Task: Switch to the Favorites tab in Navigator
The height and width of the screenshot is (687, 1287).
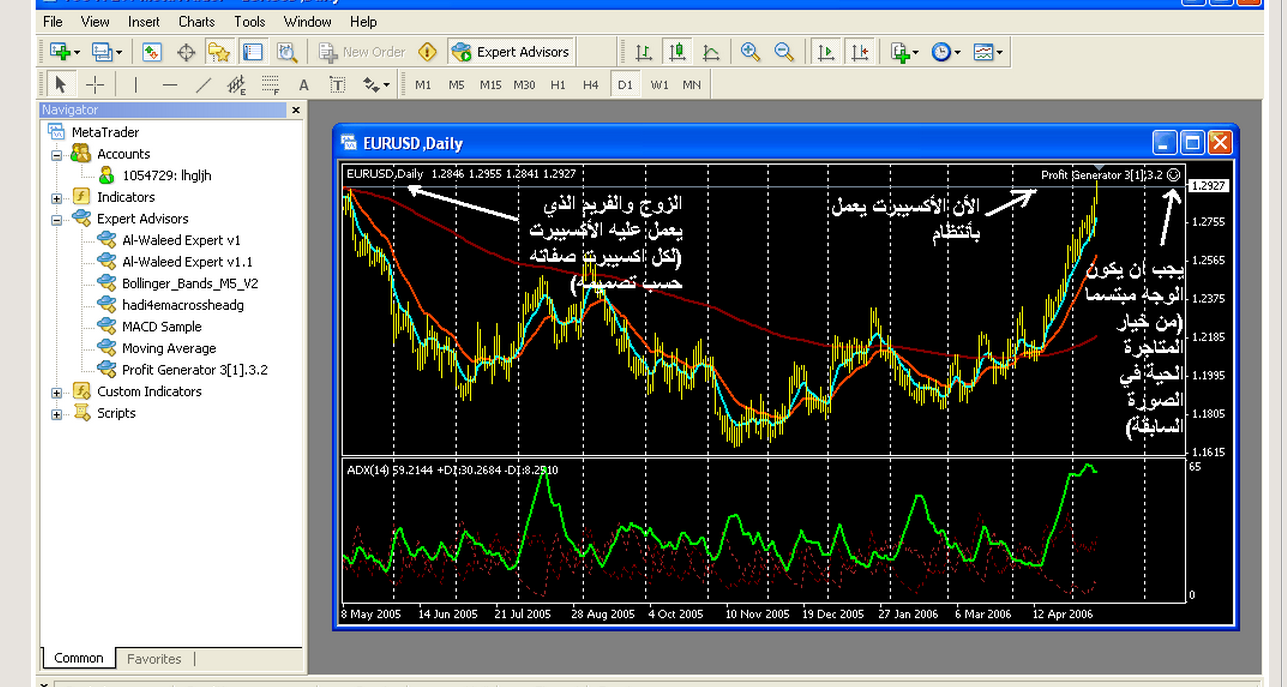Action: point(155,659)
